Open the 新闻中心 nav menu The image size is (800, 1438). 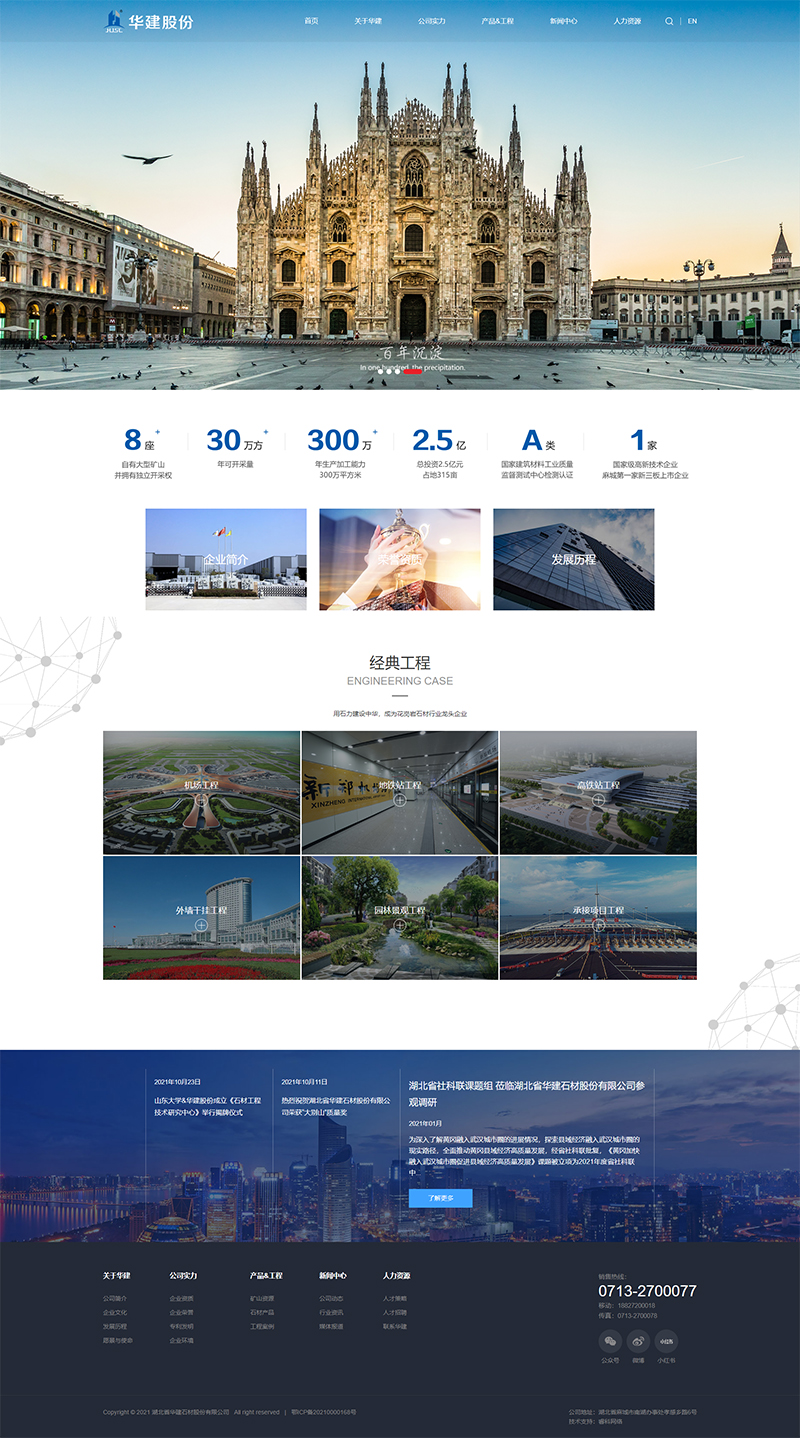(563, 21)
